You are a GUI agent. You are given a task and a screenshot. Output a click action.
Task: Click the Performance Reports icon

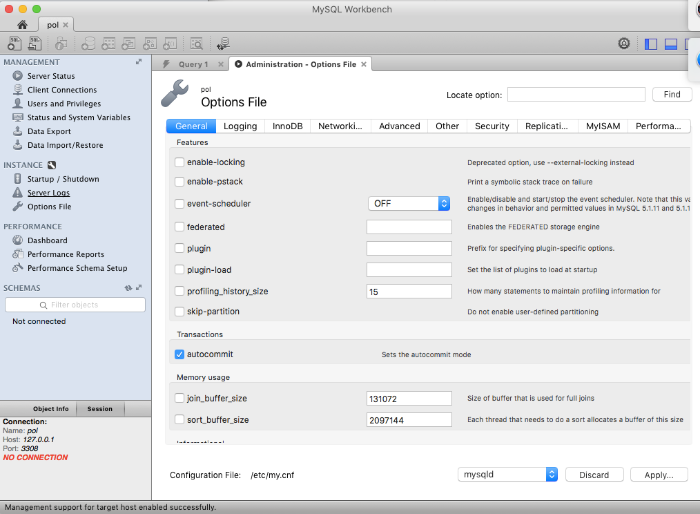17,254
